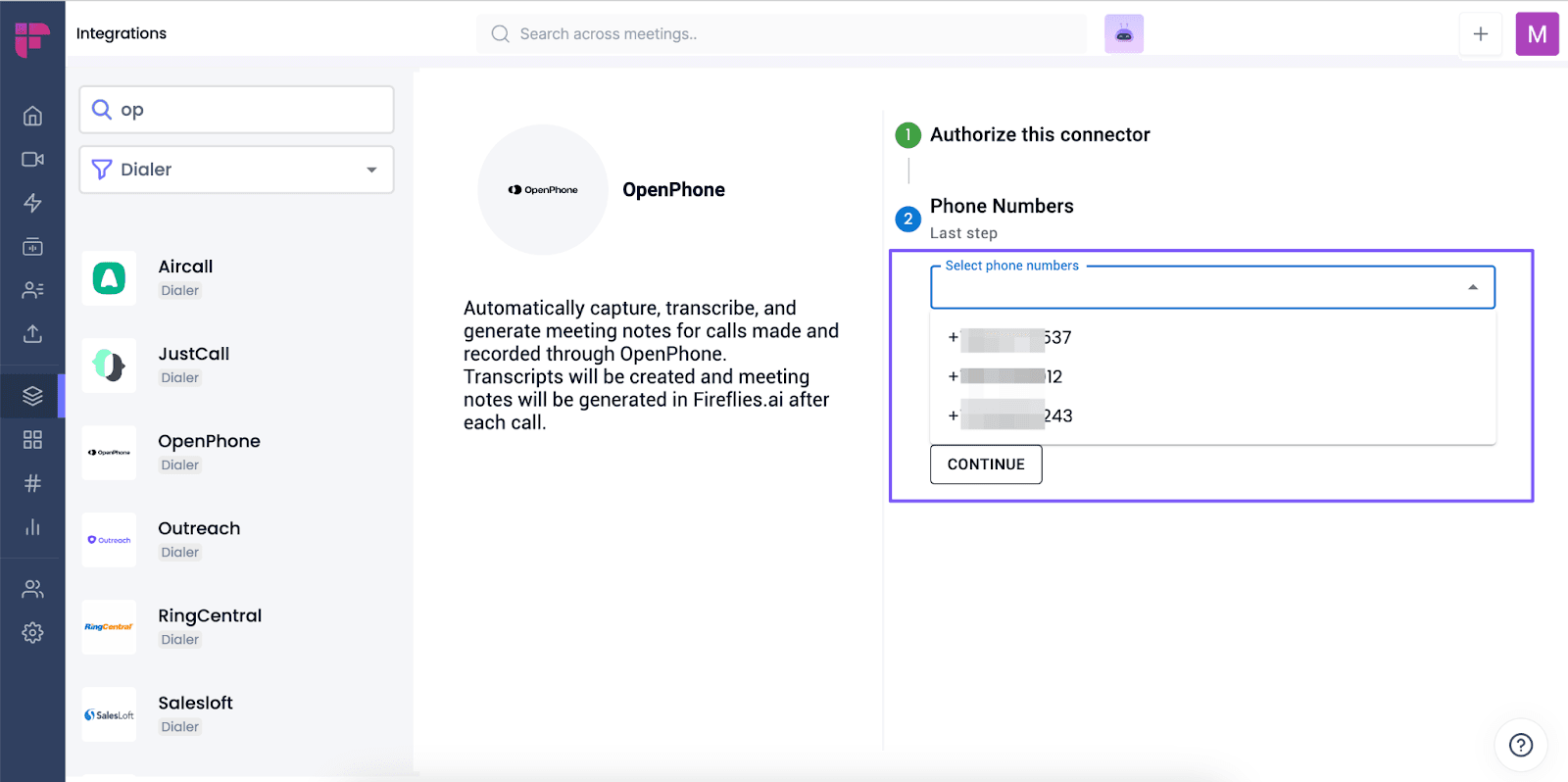Click the OpenPhone logo in list
Screen dimensions: 1568x782
[x=109, y=453]
